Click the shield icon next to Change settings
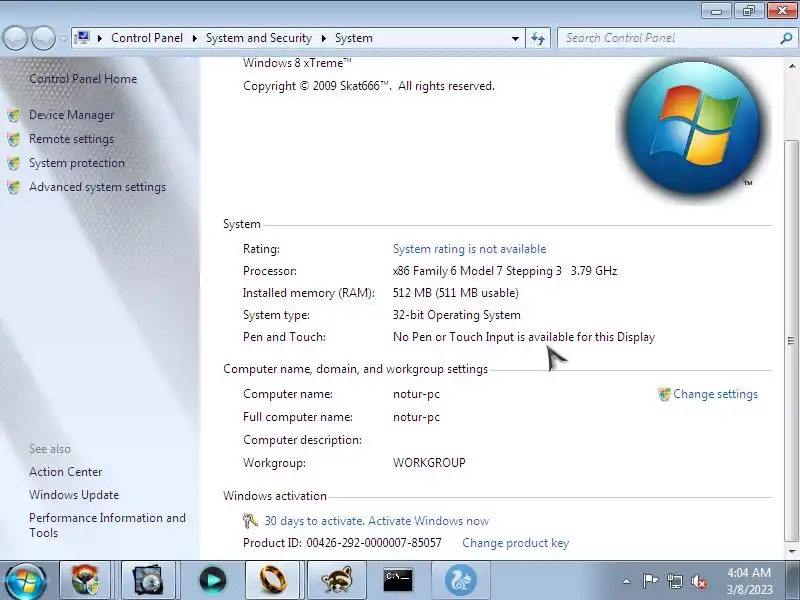Image resolution: width=800 pixels, height=600 pixels. (664, 394)
